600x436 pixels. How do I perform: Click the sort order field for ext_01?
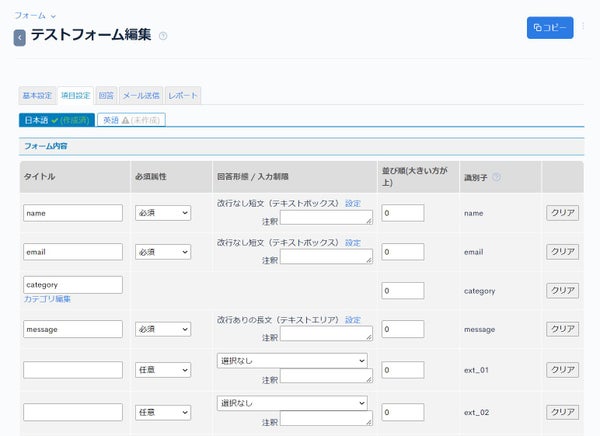tap(403, 370)
